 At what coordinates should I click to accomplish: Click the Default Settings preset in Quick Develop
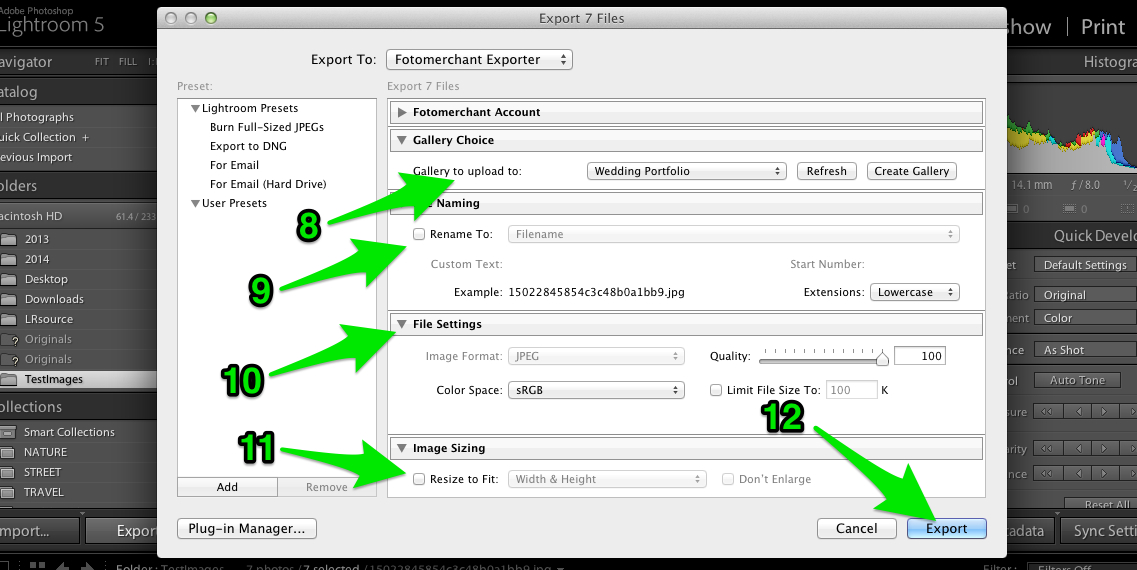point(1085,265)
